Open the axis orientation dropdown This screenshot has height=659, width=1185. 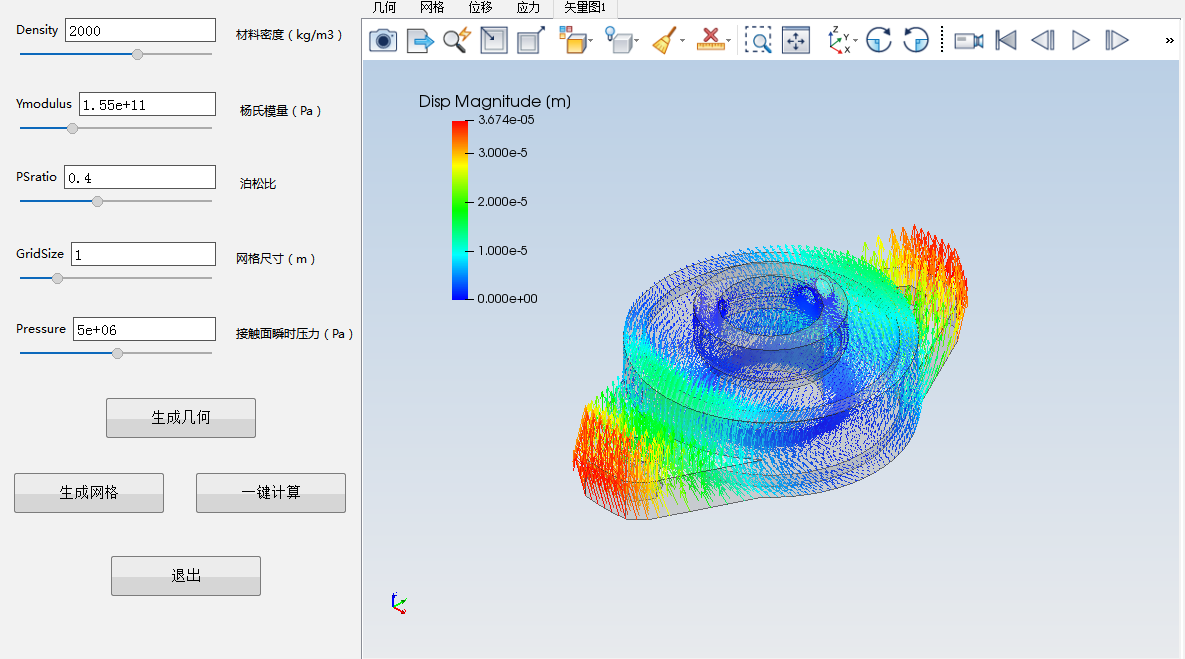click(x=856, y=42)
